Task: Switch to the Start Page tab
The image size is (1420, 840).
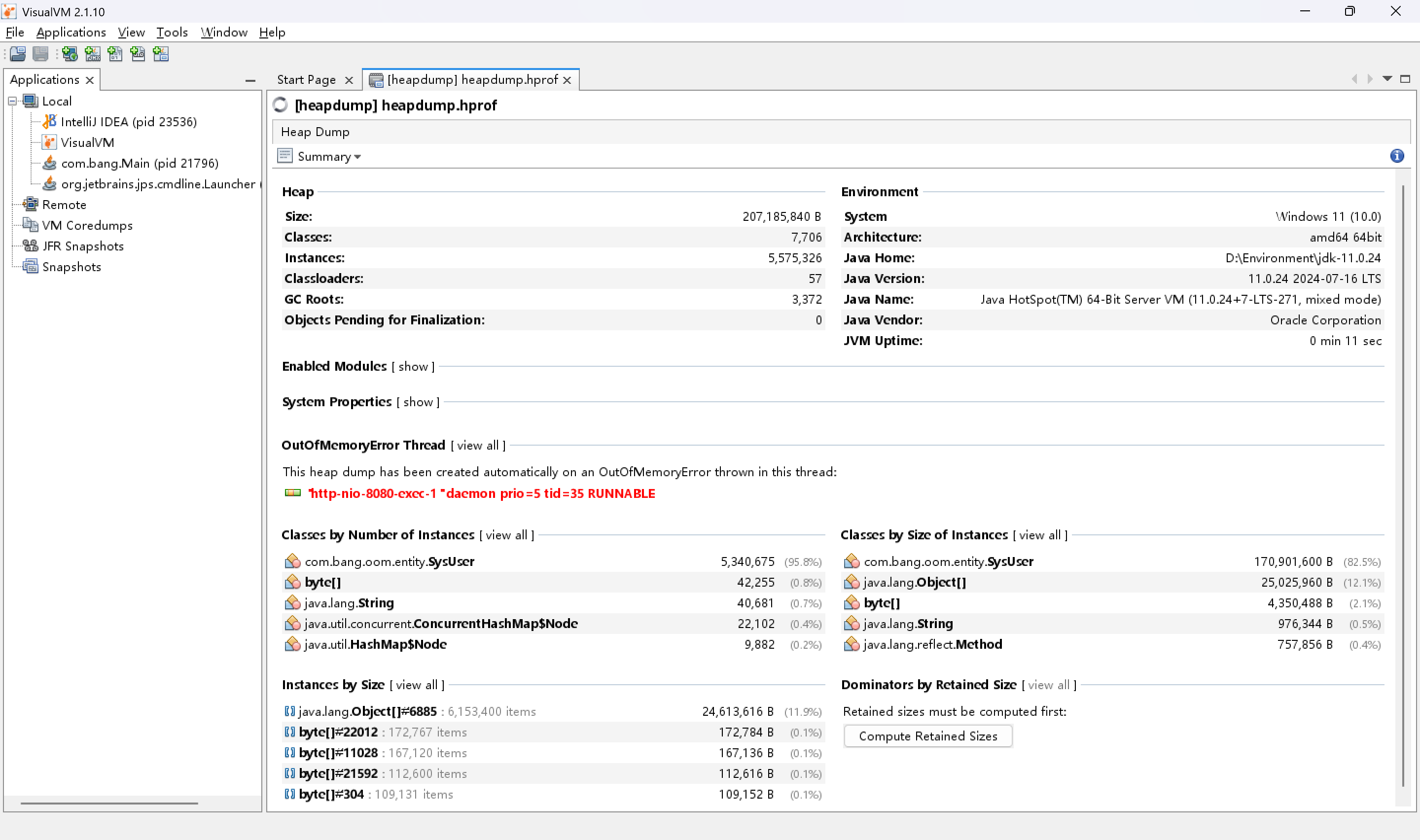Action: tap(306, 80)
